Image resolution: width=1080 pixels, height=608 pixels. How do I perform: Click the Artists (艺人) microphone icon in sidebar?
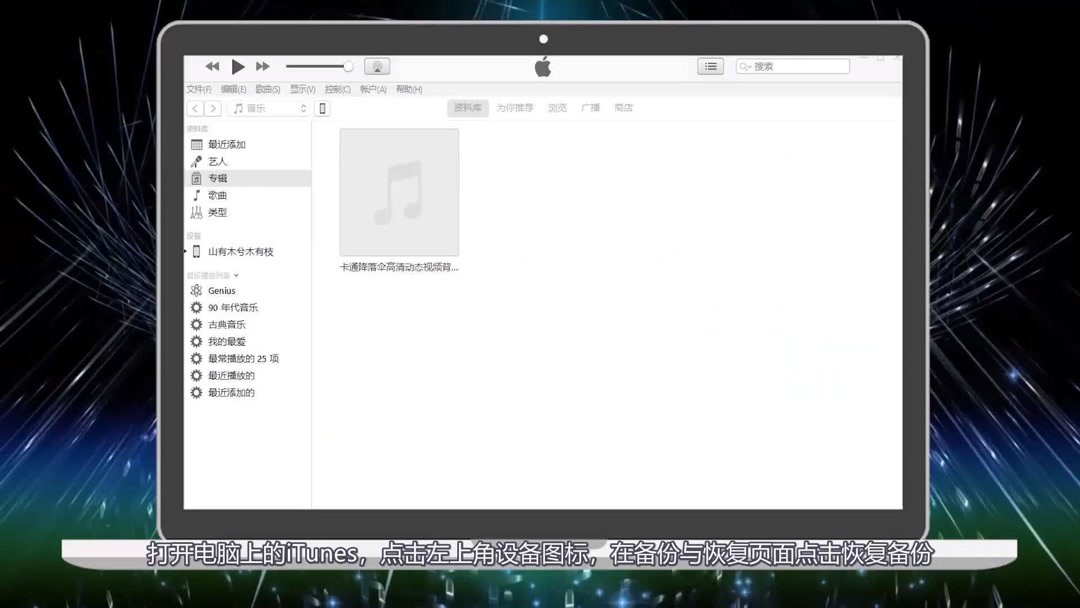(196, 160)
